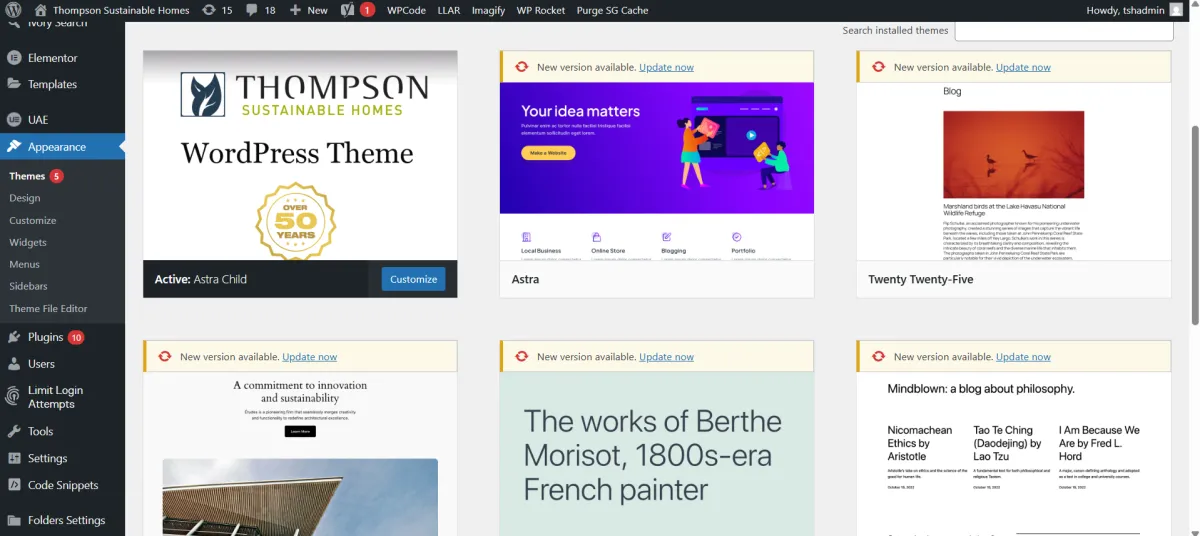This screenshot has width=1200, height=536.
Task: Focus the Search installed themes field
Action: pos(1064,30)
